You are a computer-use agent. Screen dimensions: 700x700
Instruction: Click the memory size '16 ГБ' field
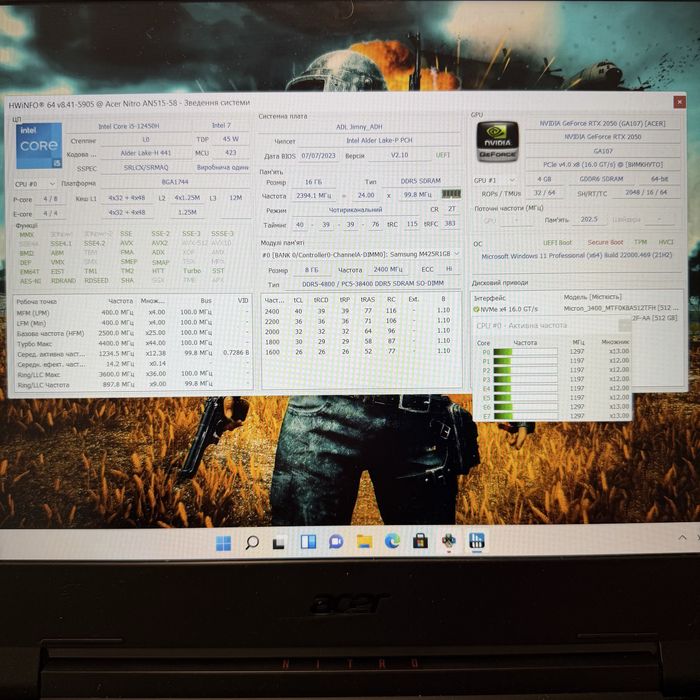point(313,182)
